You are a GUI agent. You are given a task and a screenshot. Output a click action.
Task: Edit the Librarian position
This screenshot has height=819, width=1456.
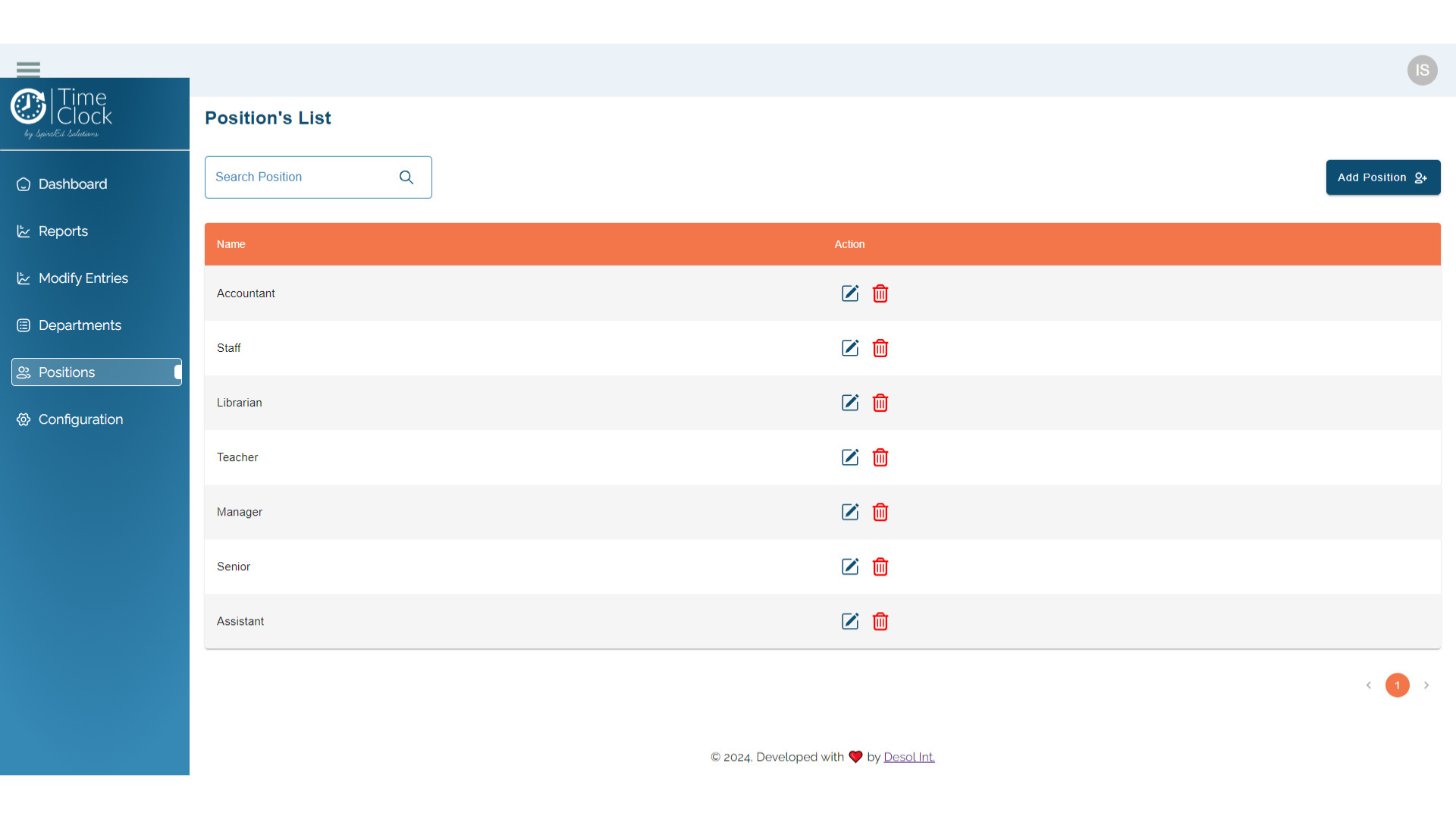tap(850, 403)
